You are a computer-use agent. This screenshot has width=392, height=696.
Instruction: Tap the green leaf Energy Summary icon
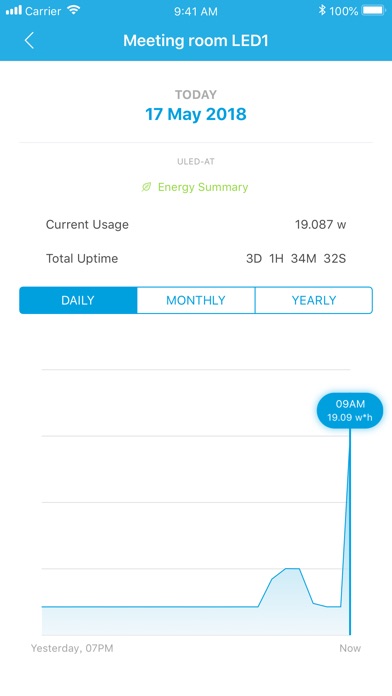146,187
